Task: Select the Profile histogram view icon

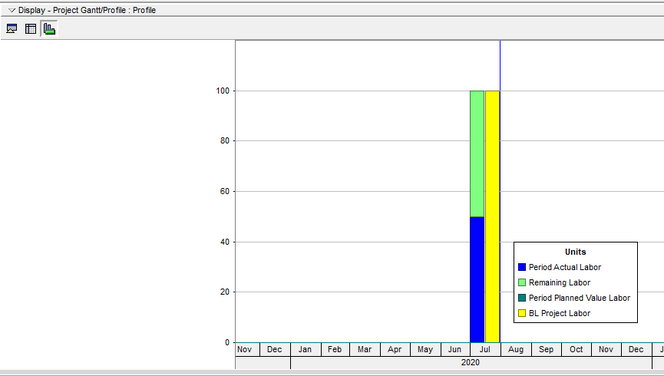Action: (x=50, y=29)
